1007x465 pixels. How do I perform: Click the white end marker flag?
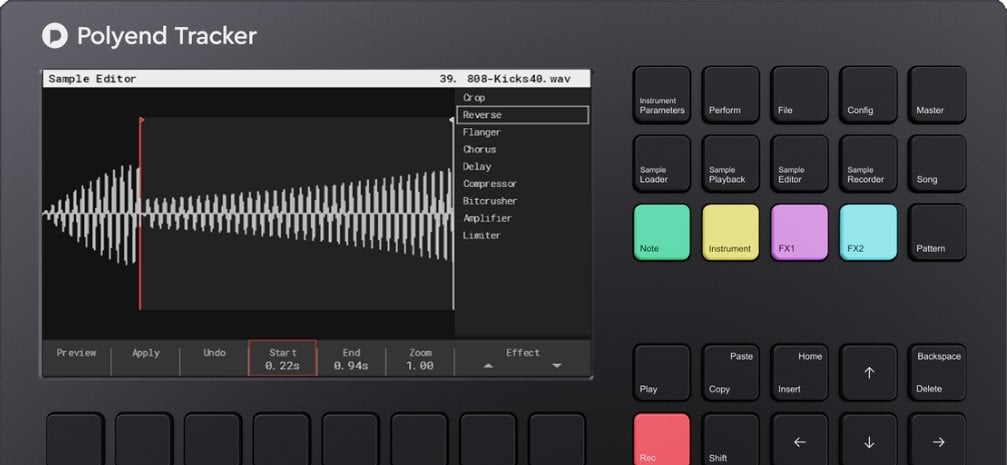pyautogui.click(x=451, y=119)
